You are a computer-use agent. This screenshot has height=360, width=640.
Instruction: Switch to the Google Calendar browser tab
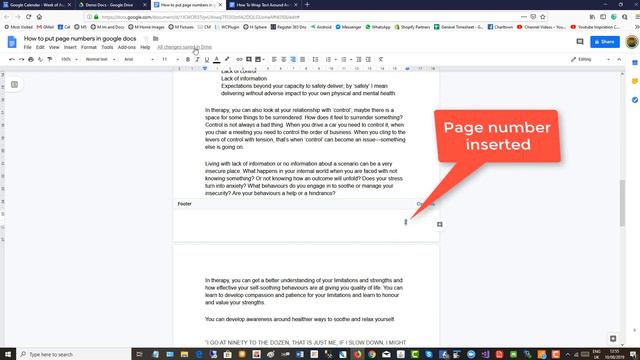[x=37, y=5]
